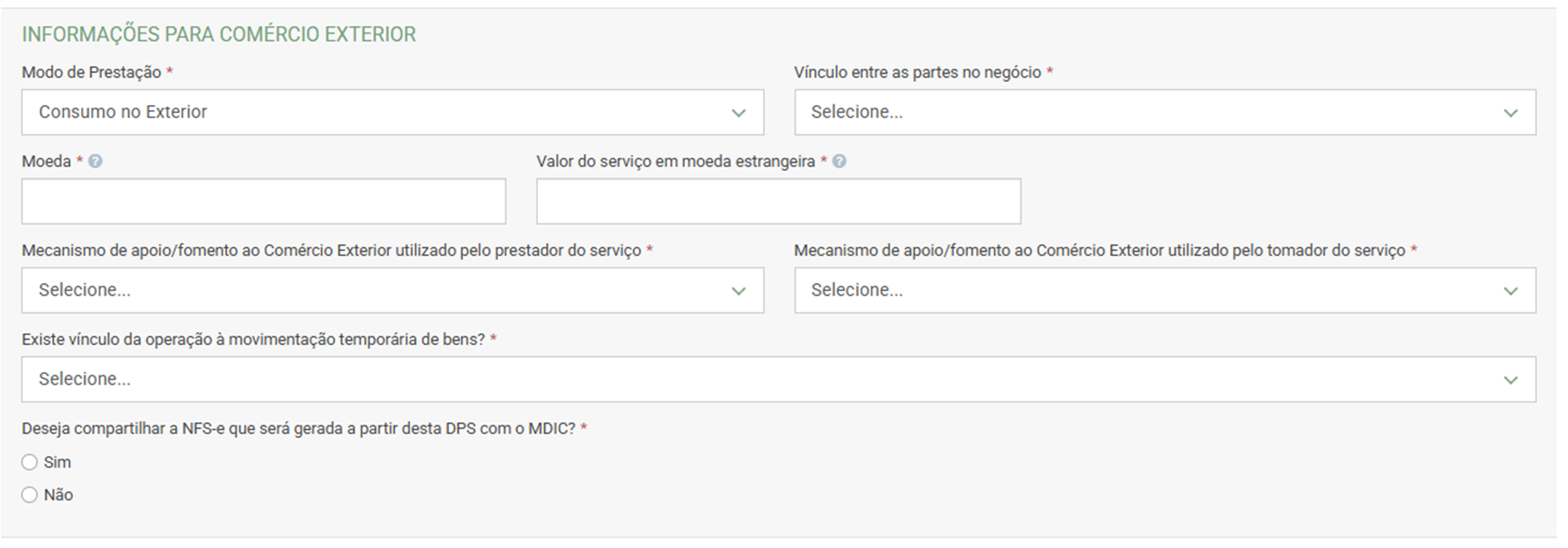The height and width of the screenshot is (548, 1568).
Task: Click chevron arrow of tomador do serviço mechanism field
Action: (x=1510, y=291)
